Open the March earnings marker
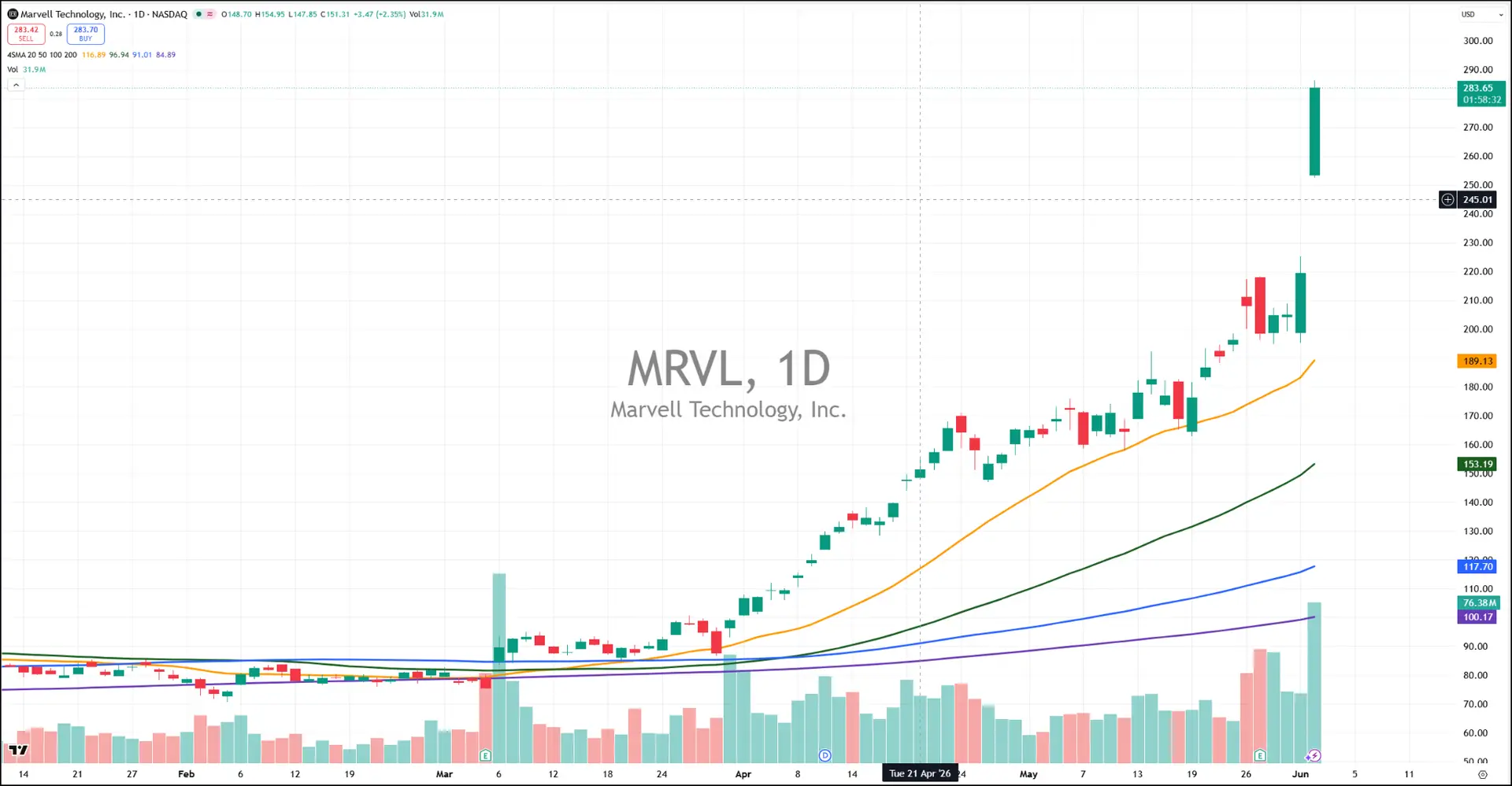 [x=485, y=755]
